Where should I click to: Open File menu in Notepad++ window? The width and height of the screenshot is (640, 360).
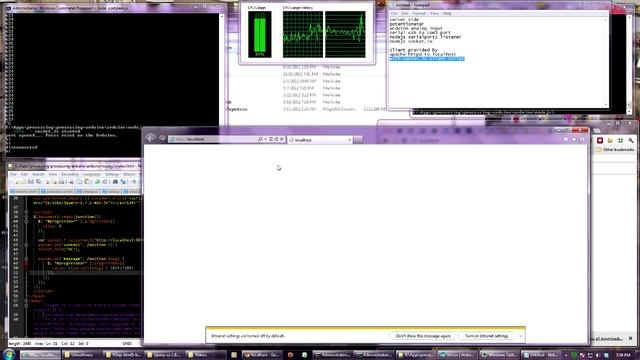click(x=13, y=174)
